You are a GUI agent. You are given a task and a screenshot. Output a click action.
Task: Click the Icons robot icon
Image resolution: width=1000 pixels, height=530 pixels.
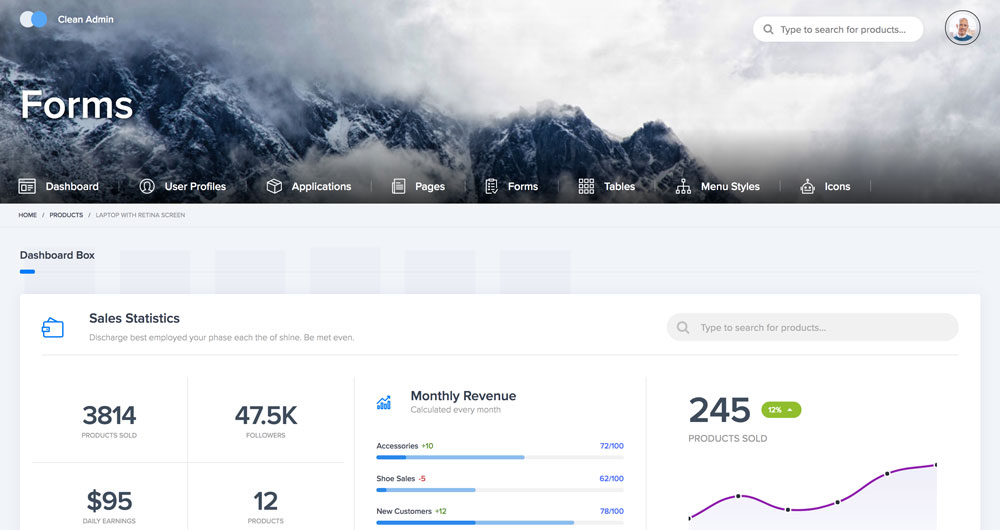coord(808,186)
